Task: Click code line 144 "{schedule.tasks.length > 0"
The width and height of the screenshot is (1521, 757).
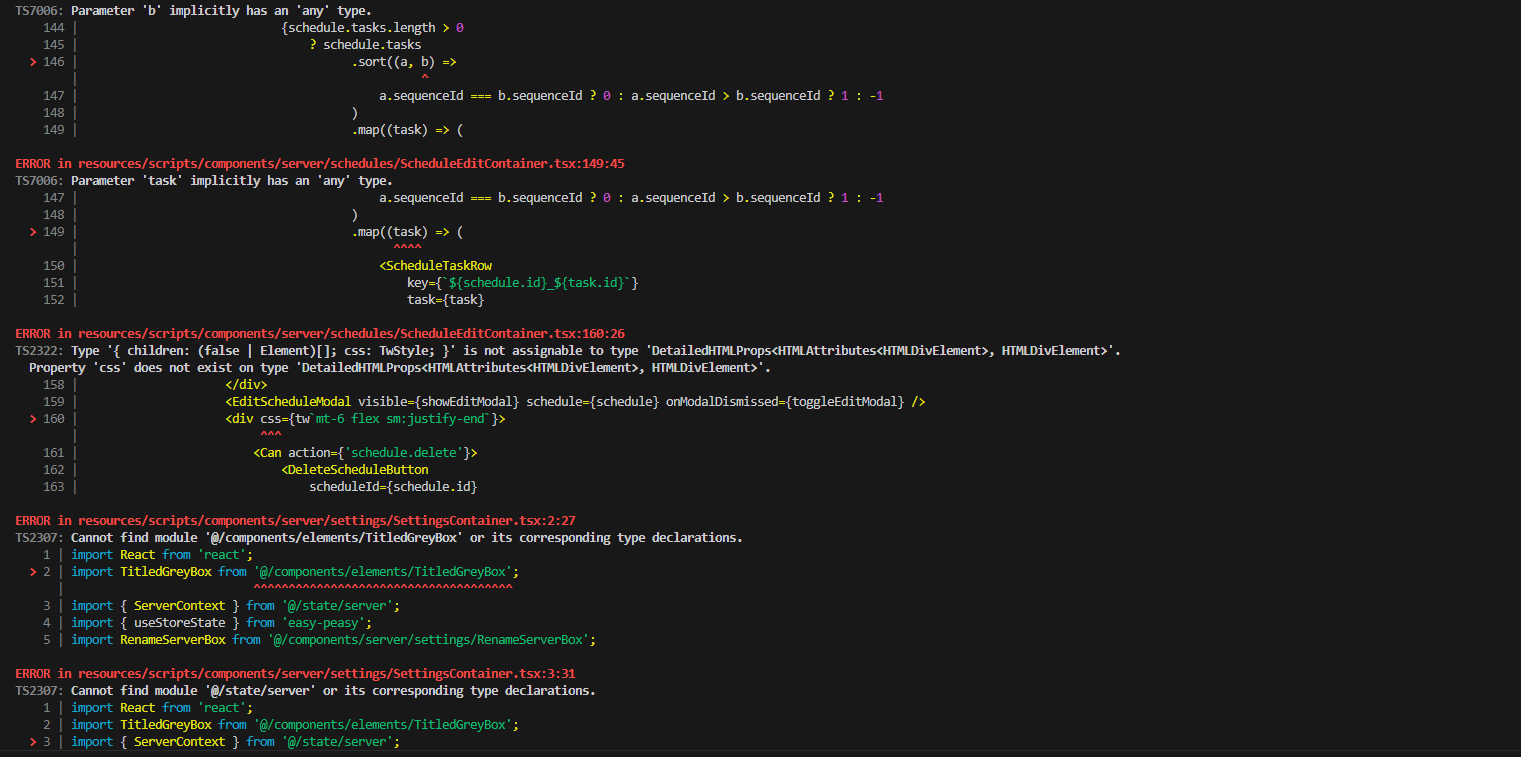Action: (x=372, y=28)
